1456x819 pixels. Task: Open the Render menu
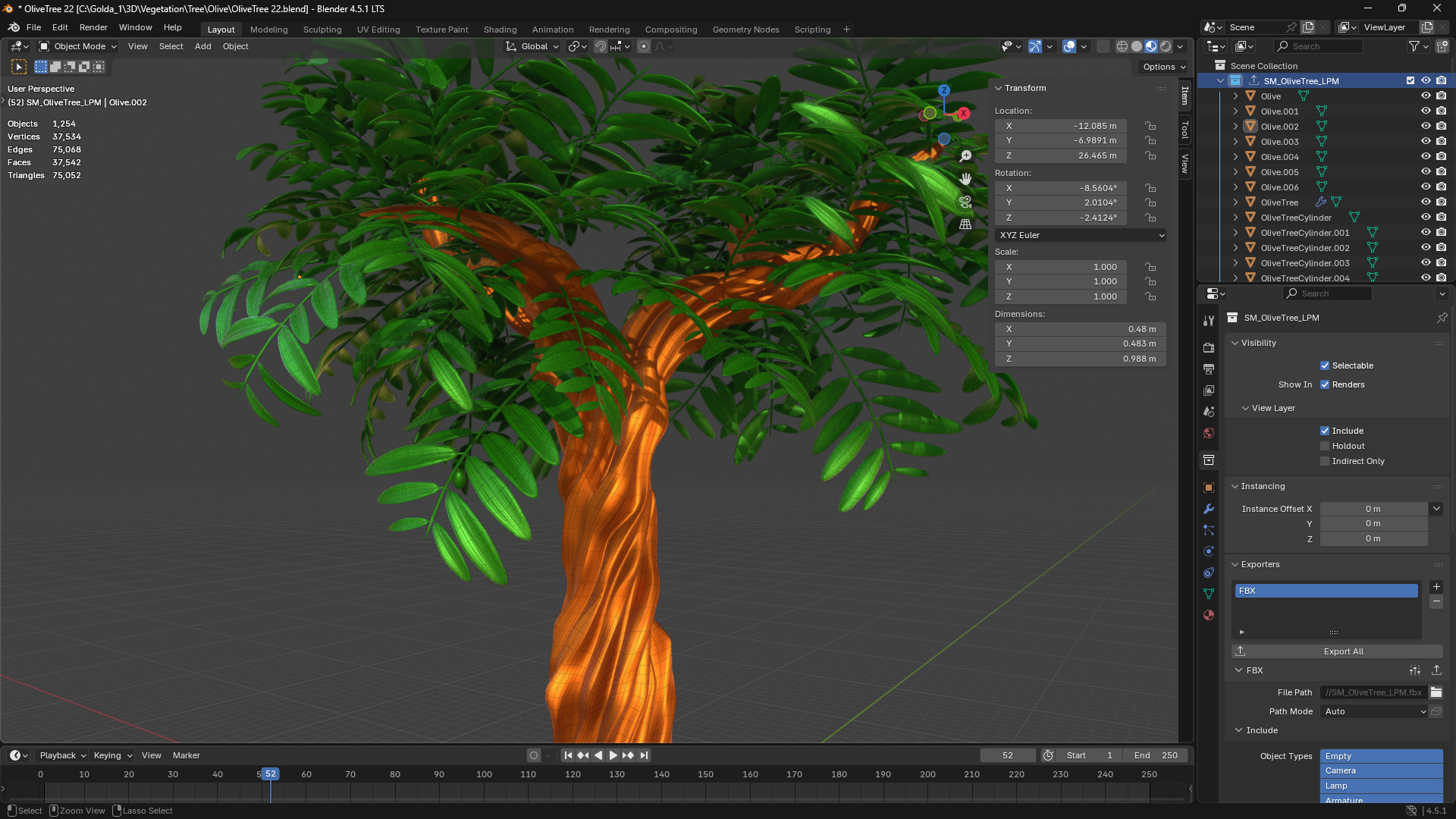(x=93, y=27)
